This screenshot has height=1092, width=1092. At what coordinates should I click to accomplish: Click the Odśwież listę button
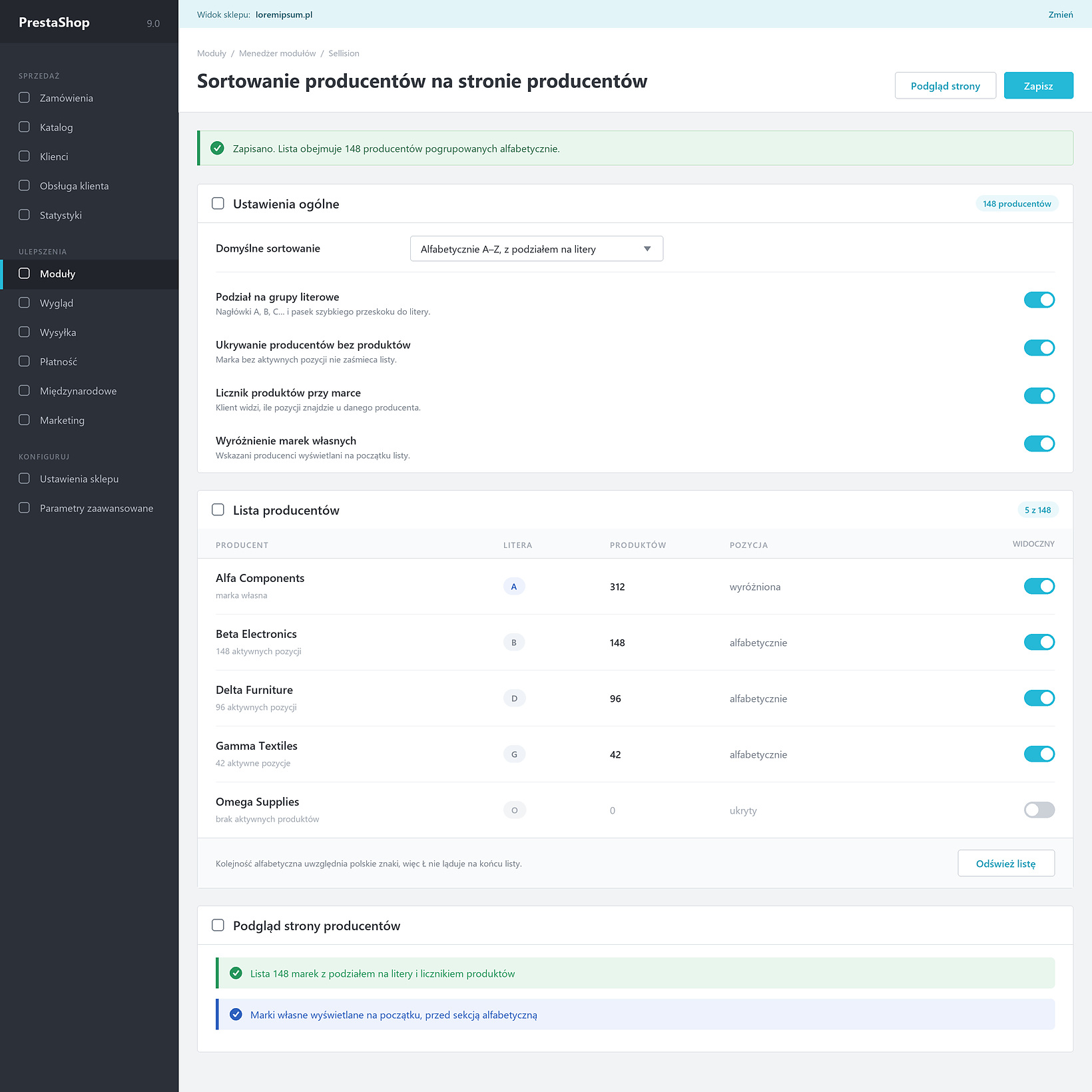coord(1006,864)
